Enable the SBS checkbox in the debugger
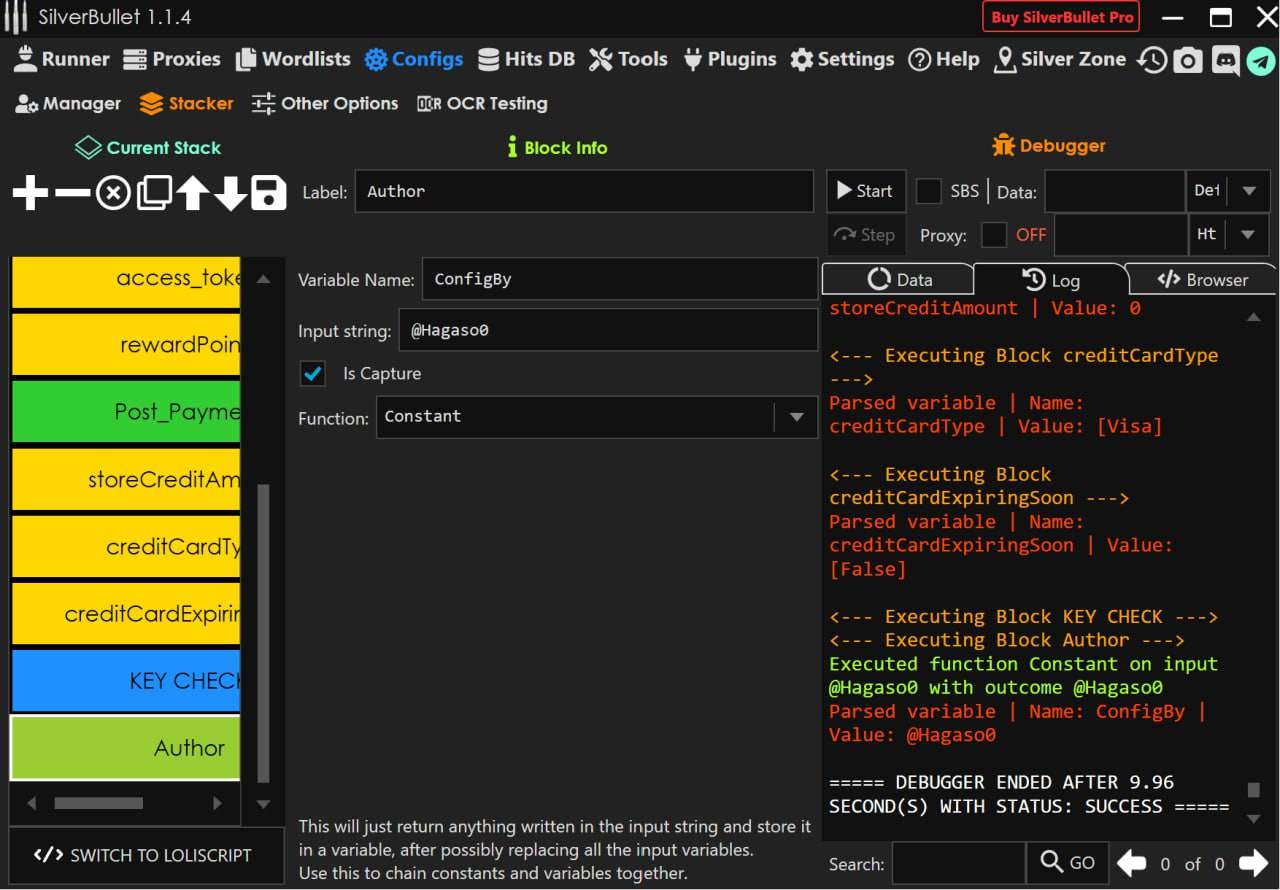 pyautogui.click(x=929, y=190)
